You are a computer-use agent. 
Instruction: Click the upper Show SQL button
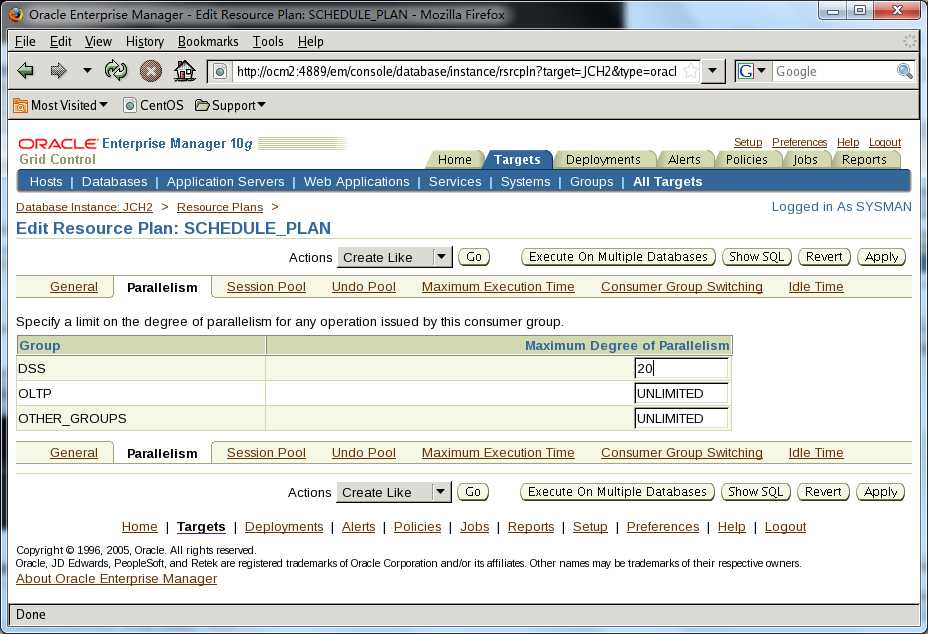[756, 257]
